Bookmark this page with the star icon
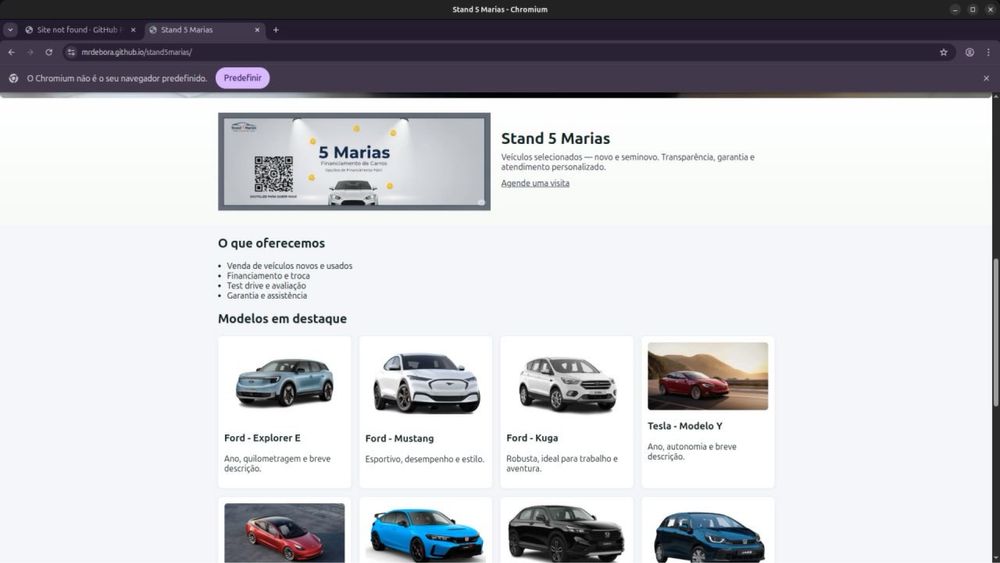Screen dimensions: 1000x563 [943, 52]
